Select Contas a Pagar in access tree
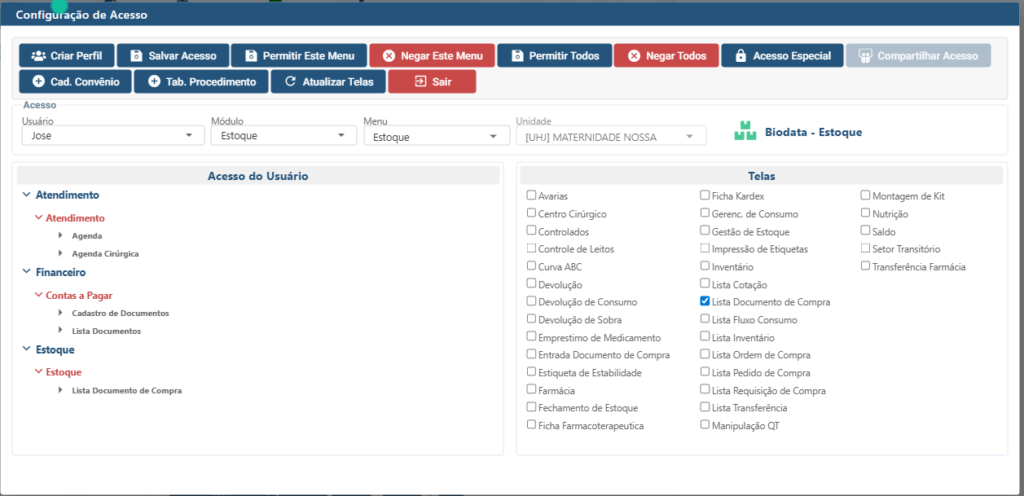 (x=78, y=296)
